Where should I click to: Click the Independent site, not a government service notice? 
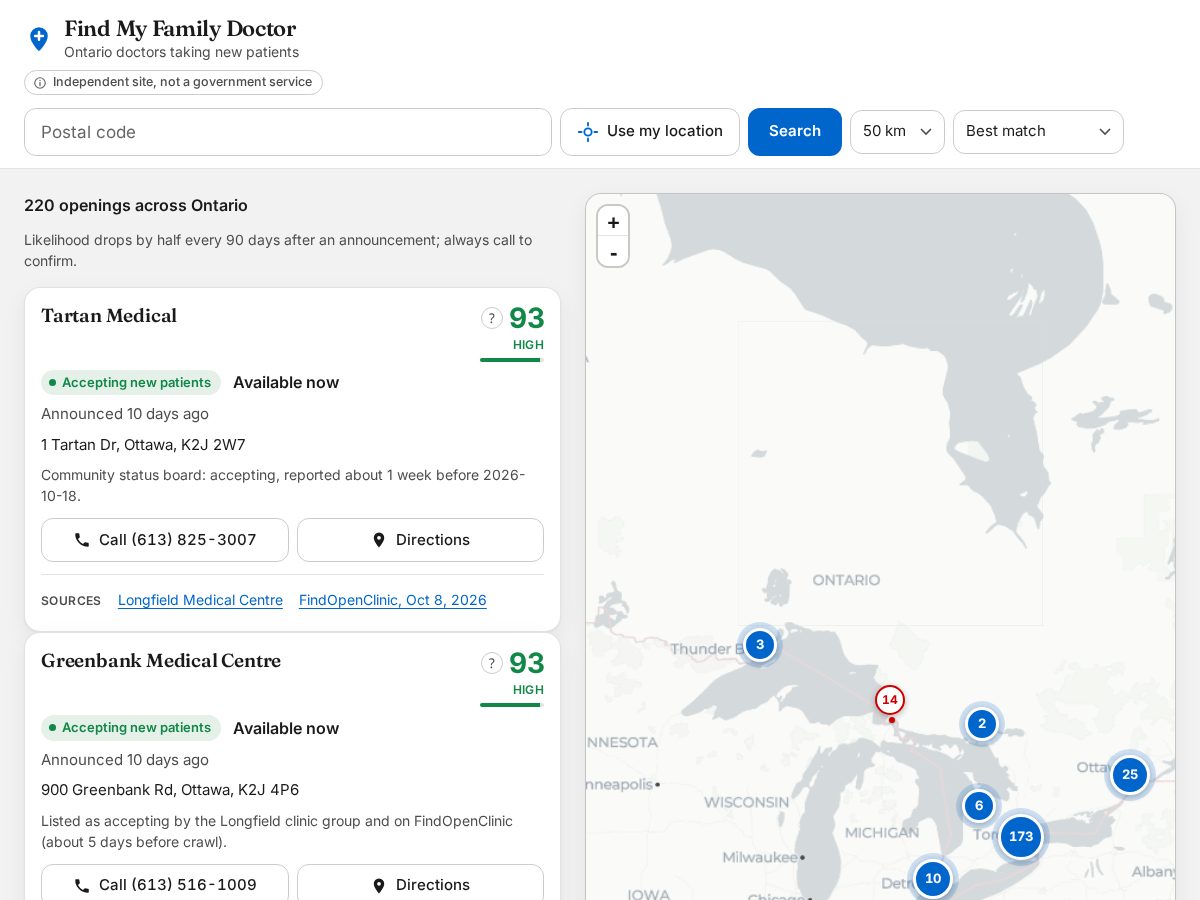tap(173, 83)
